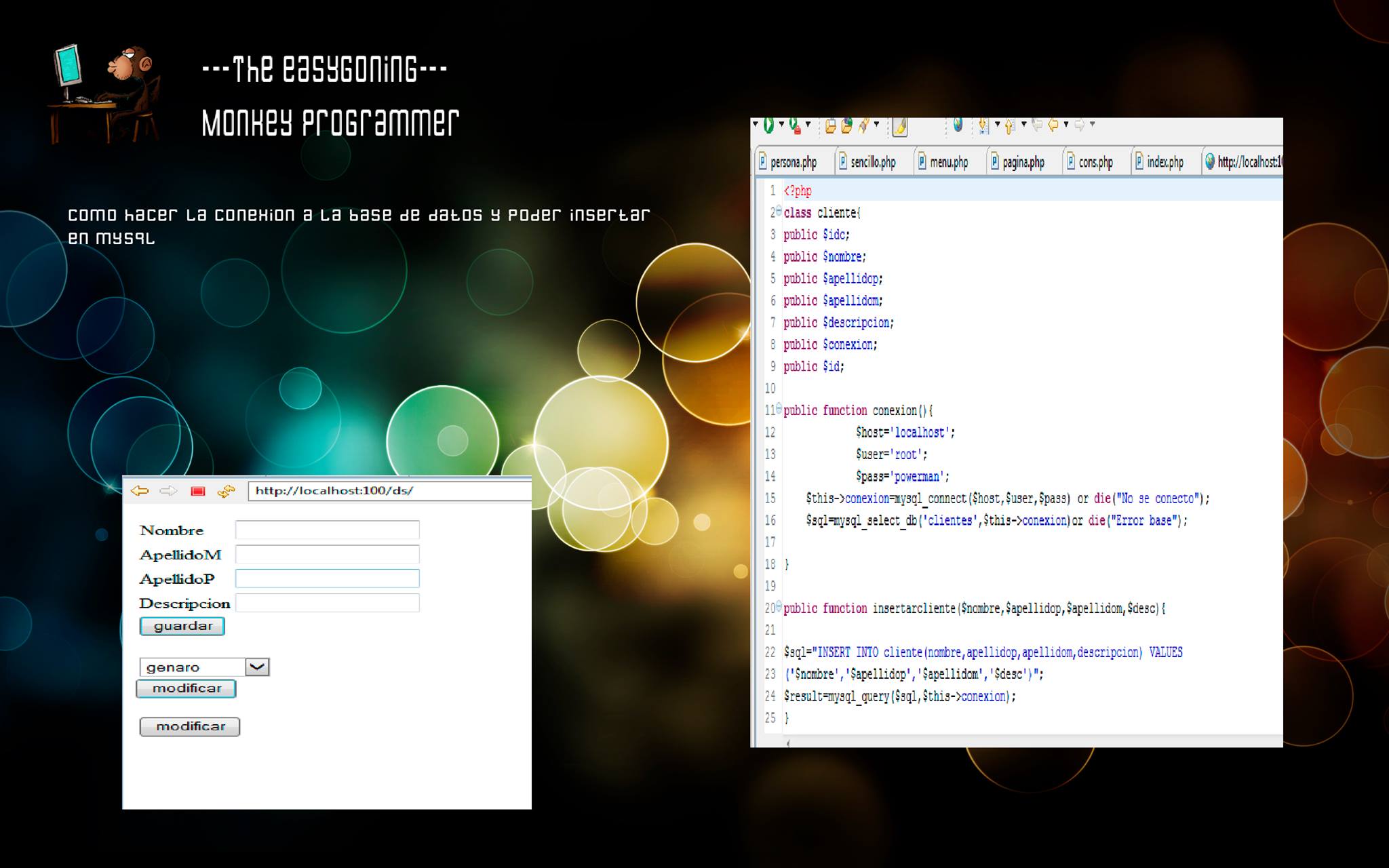Collapse the class cliente fold marker at line 2
Viewport: 1389px width, 868px height.
click(x=779, y=212)
